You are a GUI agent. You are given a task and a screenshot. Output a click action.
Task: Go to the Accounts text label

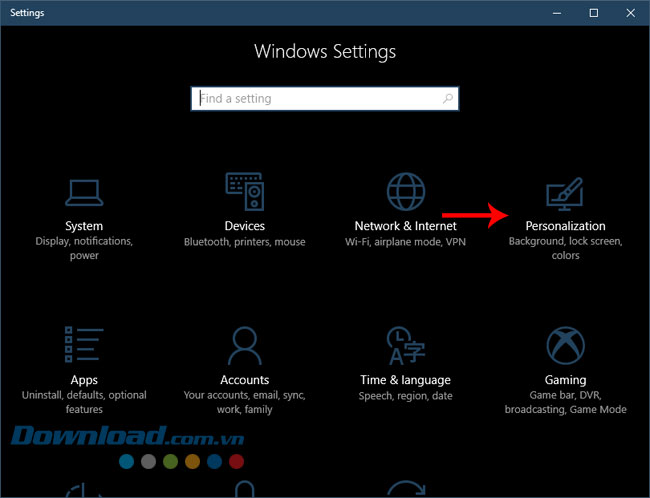pyautogui.click(x=245, y=380)
